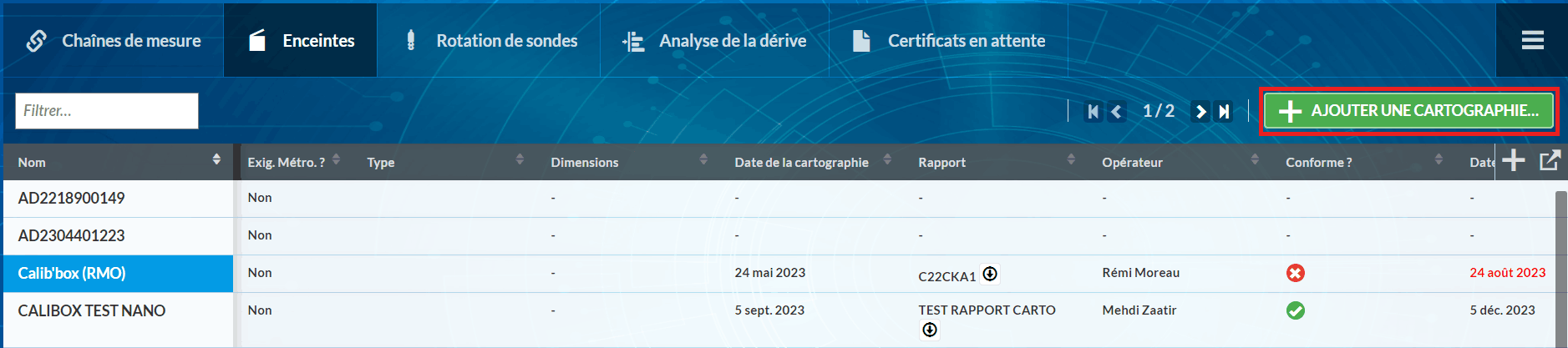Go to Analyse de la dérive tab
Screen dimensions: 1568x348
(715, 40)
